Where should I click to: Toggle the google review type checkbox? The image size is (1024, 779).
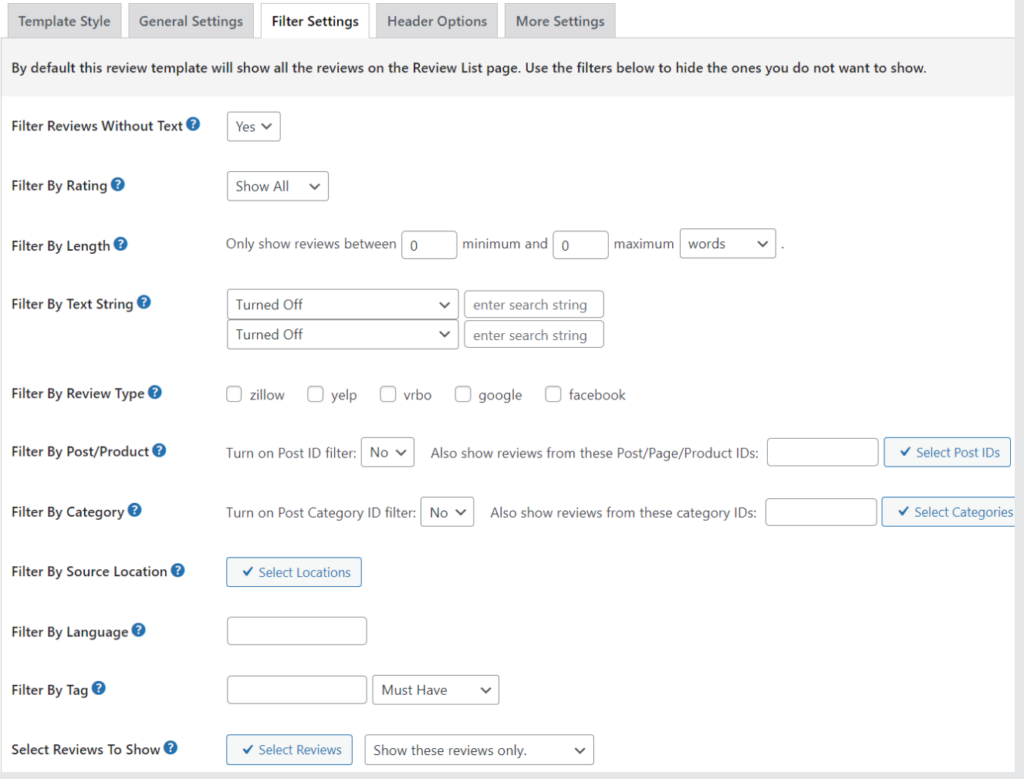(x=463, y=394)
